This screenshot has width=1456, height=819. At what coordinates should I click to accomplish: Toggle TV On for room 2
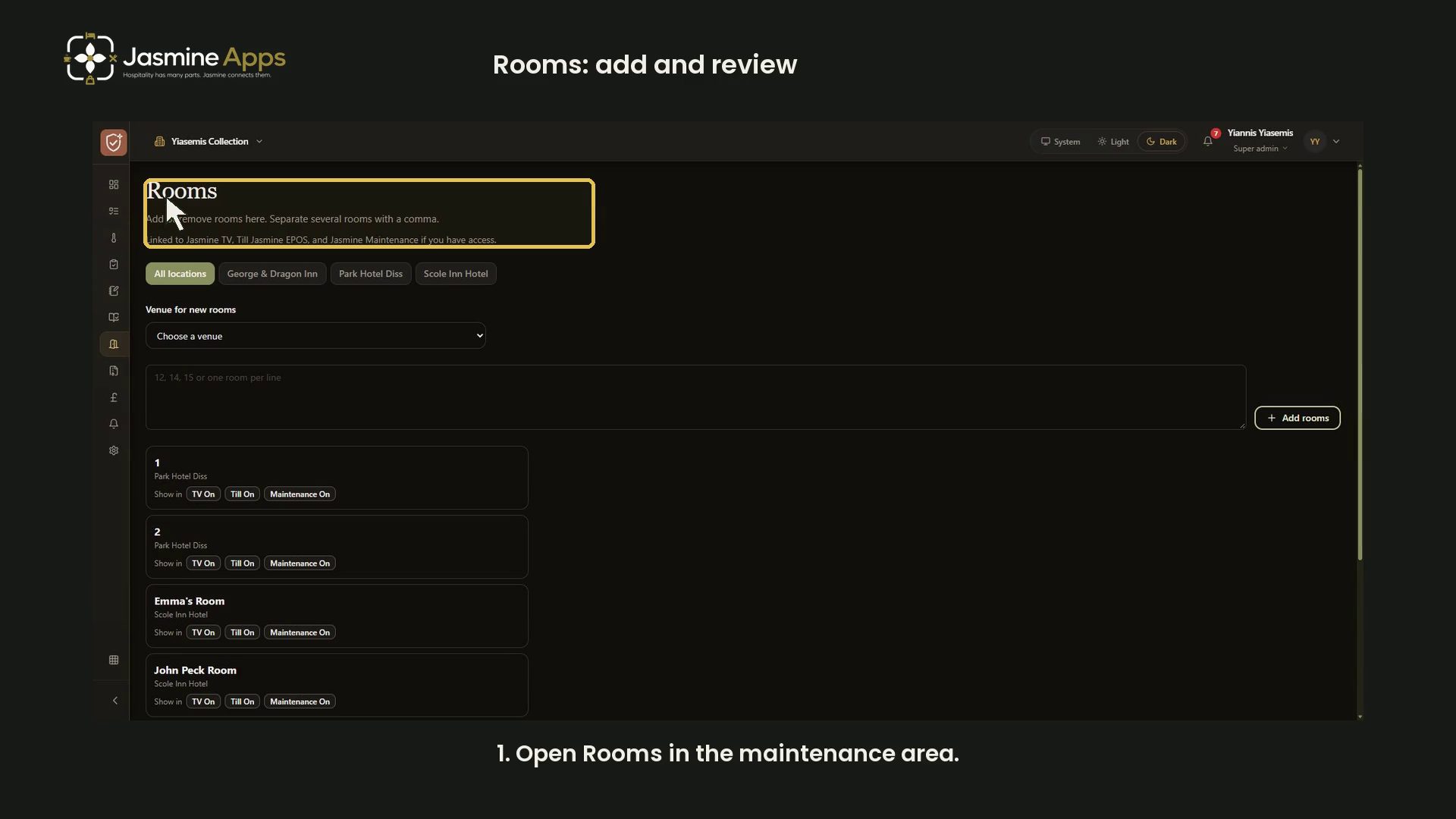[203, 563]
